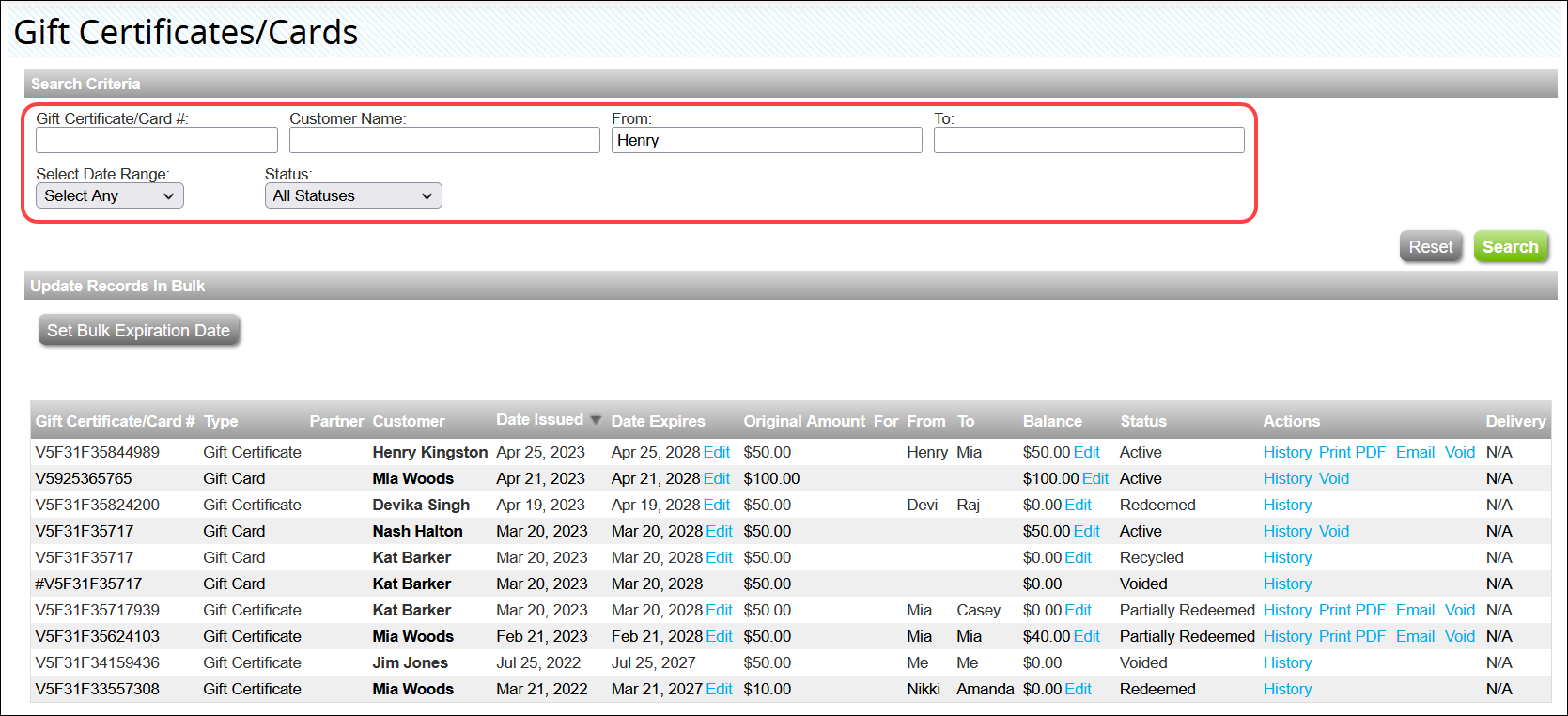Edit expiry date Apr 19, 2028
Image resolution: width=1568 pixels, height=716 pixels.
pos(717,505)
